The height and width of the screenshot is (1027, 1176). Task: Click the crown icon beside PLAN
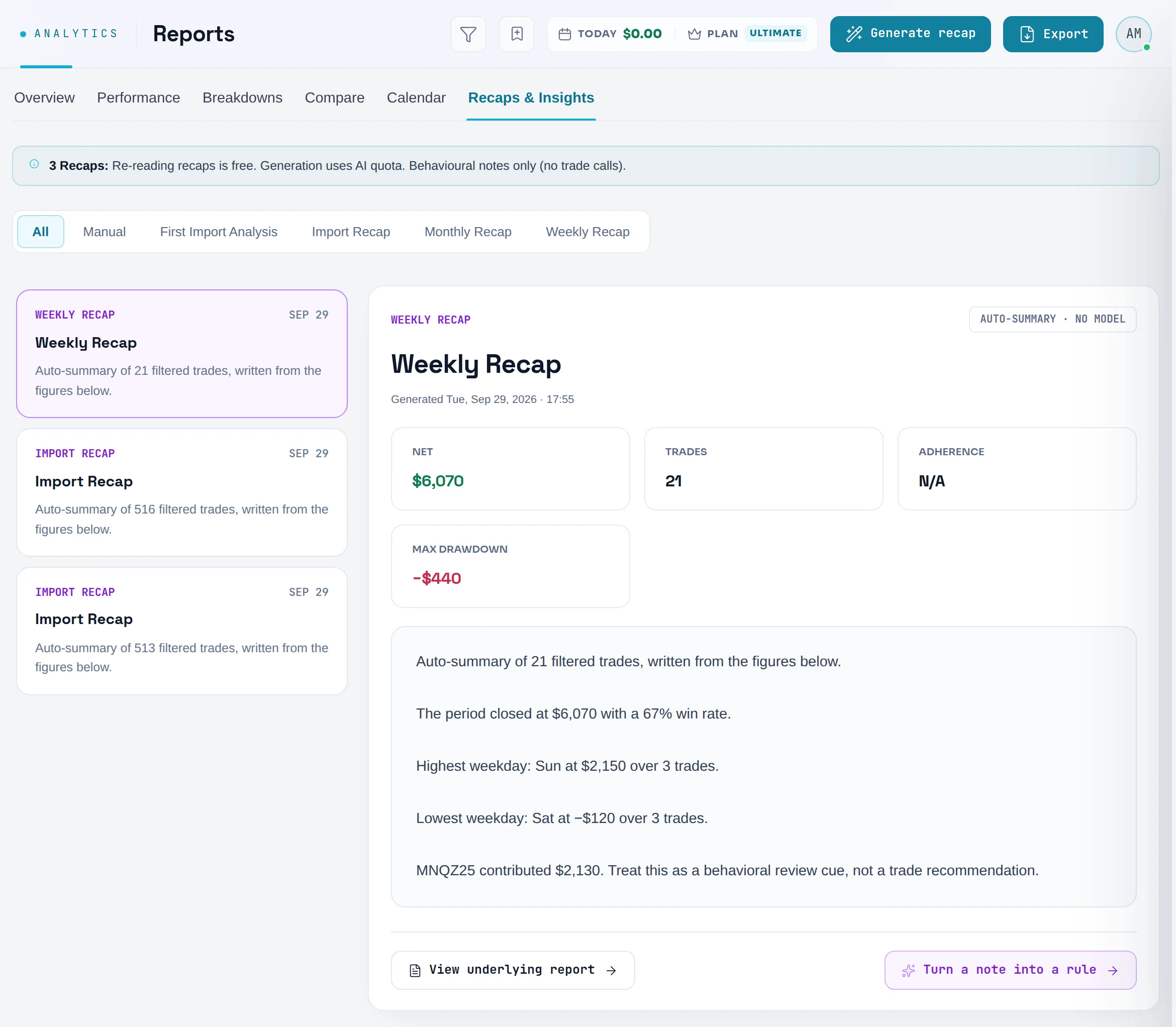694,34
